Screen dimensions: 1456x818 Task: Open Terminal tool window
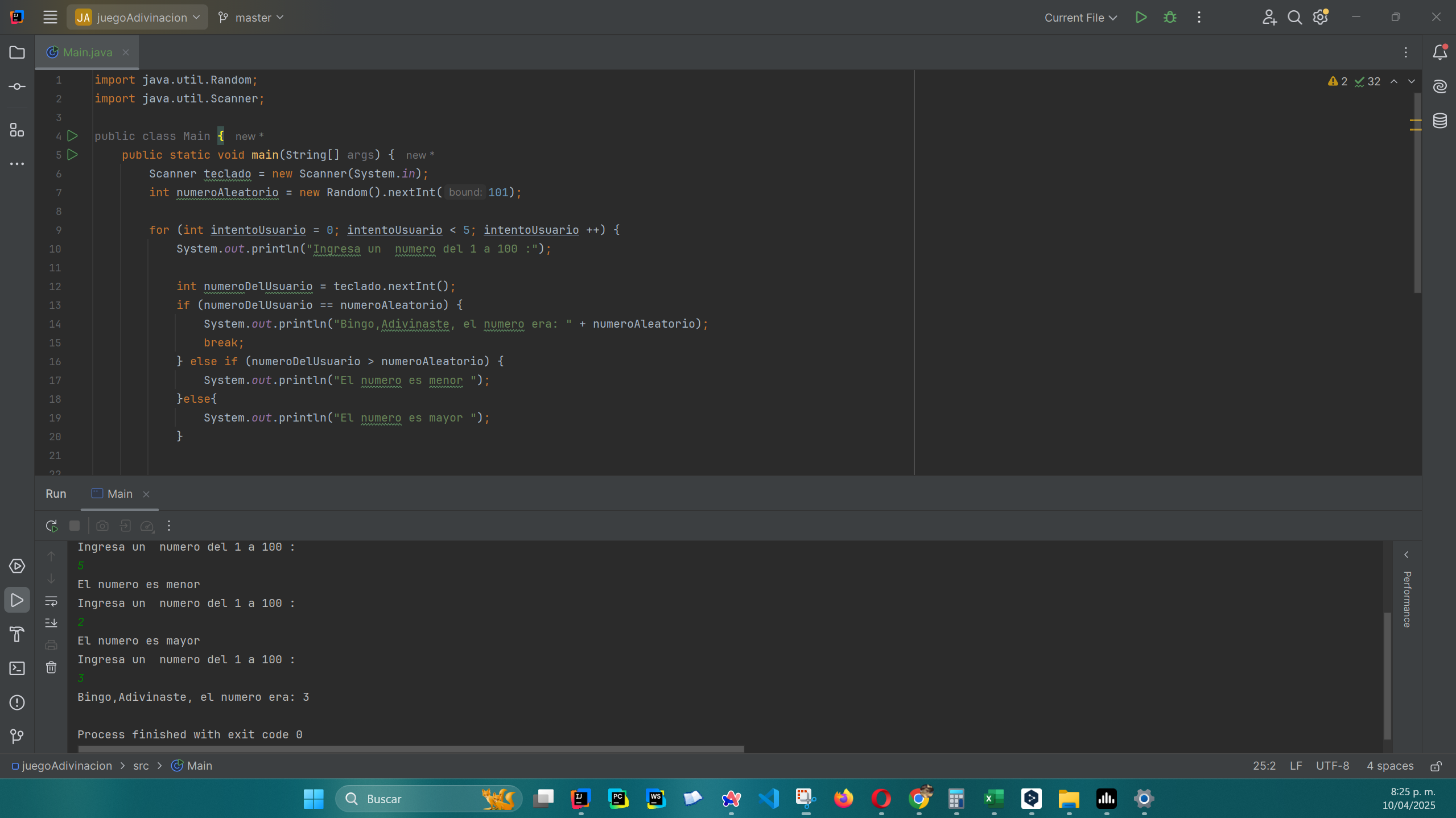coord(17,668)
